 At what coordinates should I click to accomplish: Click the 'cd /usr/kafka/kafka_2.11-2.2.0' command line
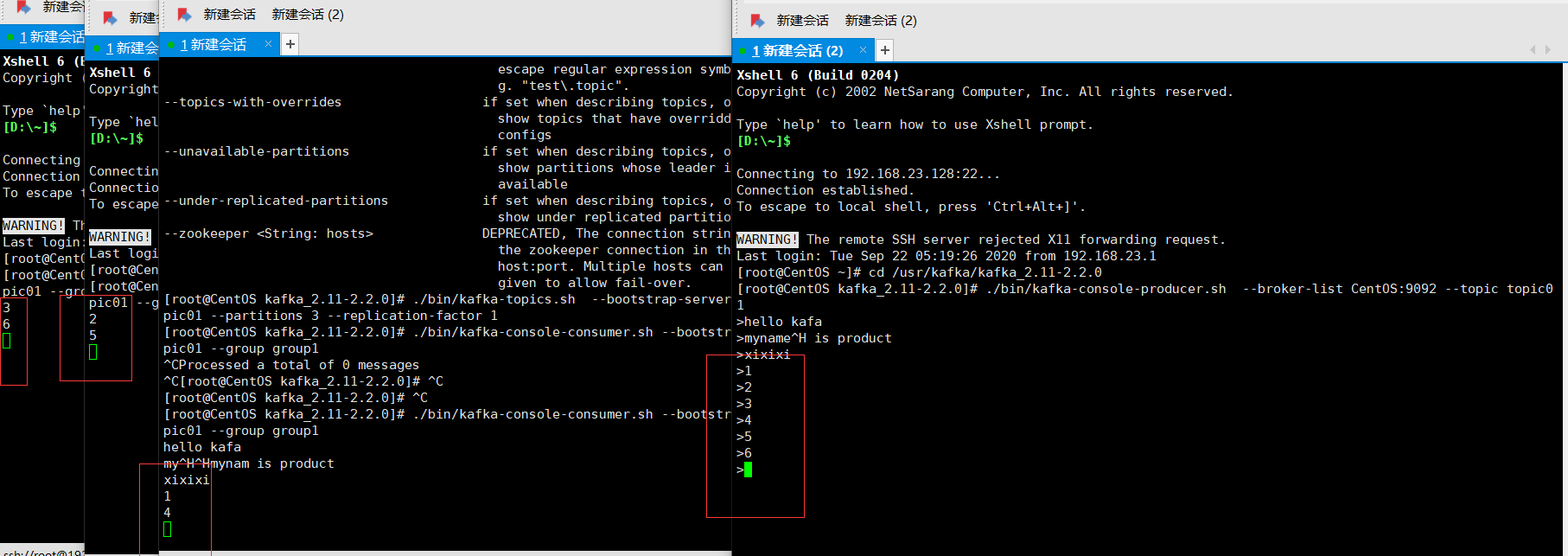919,272
